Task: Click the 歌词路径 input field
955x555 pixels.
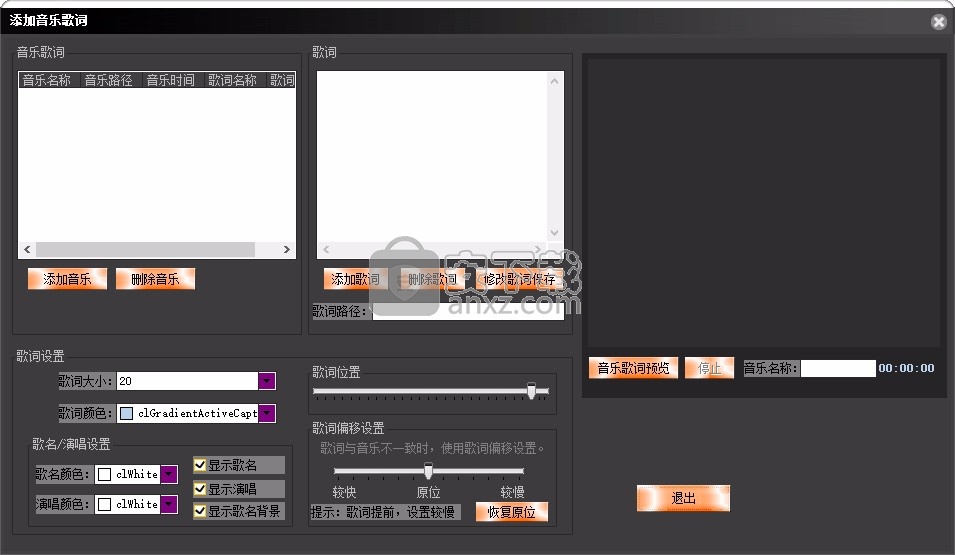Action: point(468,311)
